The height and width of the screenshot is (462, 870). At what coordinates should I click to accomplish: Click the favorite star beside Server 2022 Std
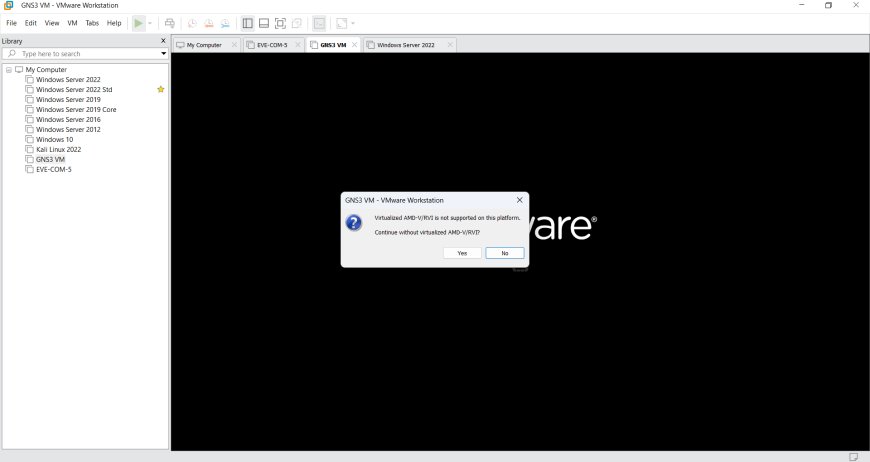161,89
